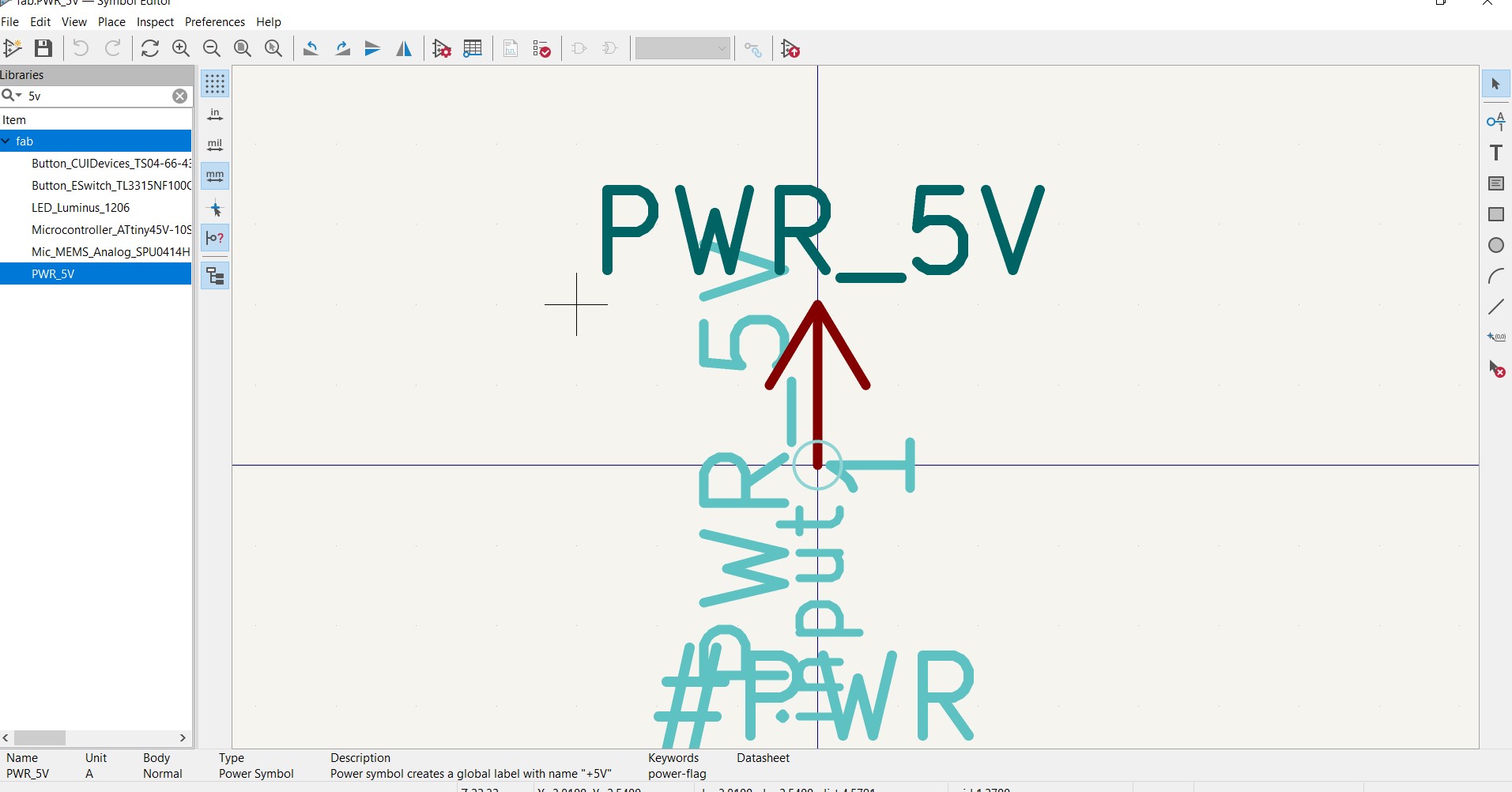Select the Move Symbol Anchor tool
Screen dimensions: 1512x792
pyautogui.click(x=1495, y=338)
